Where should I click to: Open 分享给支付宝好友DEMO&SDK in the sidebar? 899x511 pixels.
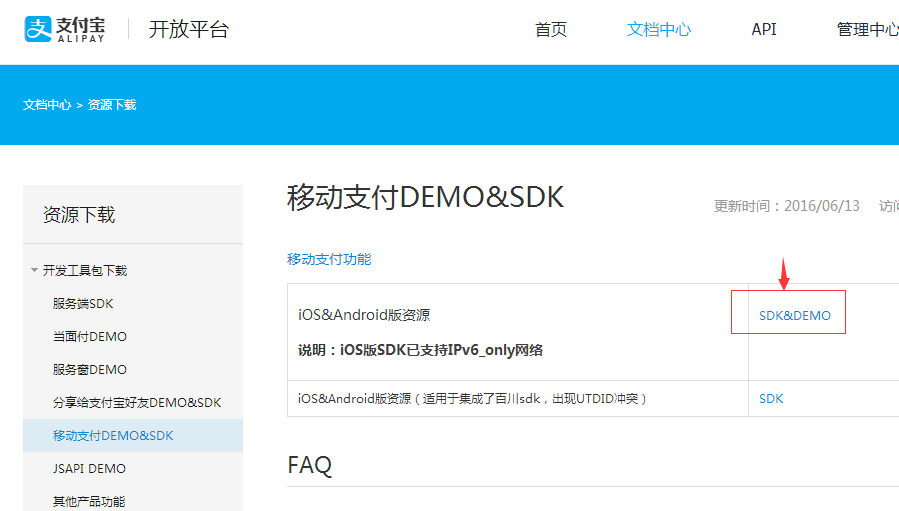tap(137, 403)
